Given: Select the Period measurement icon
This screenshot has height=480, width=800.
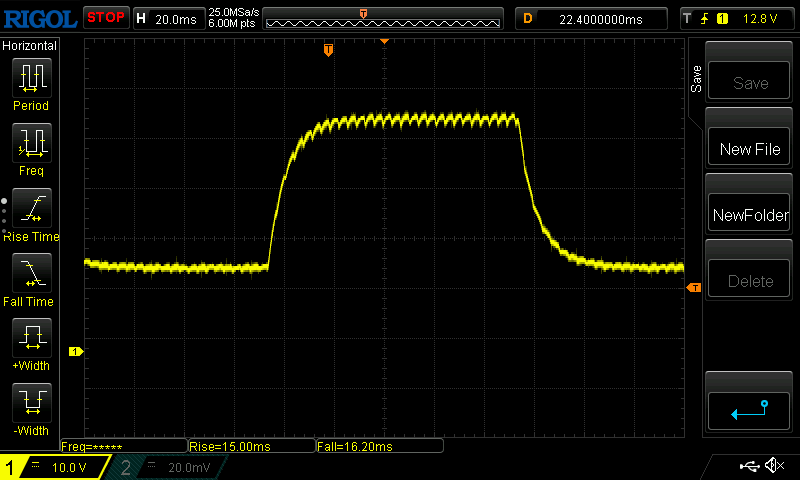Looking at the screenshot, I should (31, 78).
